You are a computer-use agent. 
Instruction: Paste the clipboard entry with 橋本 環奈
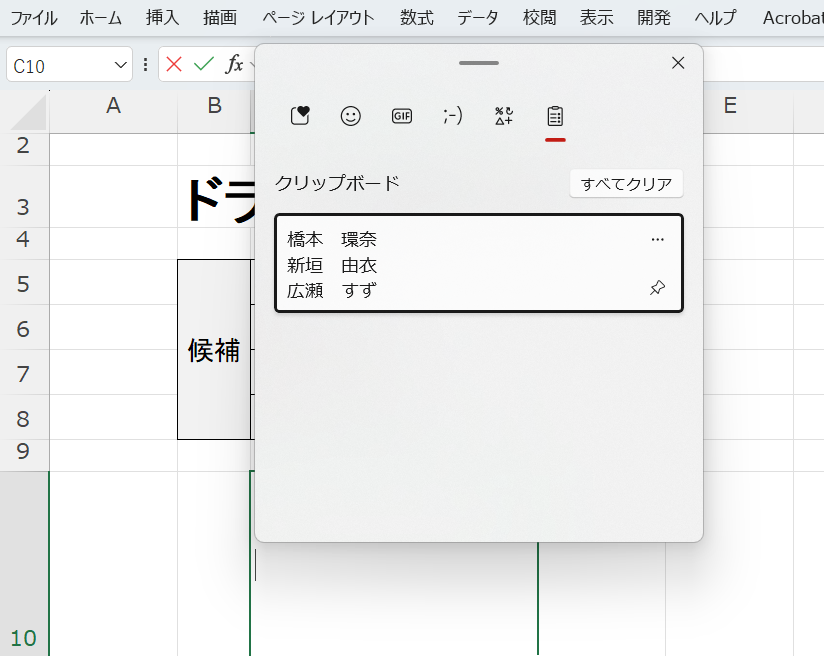(x=460, y=264)
